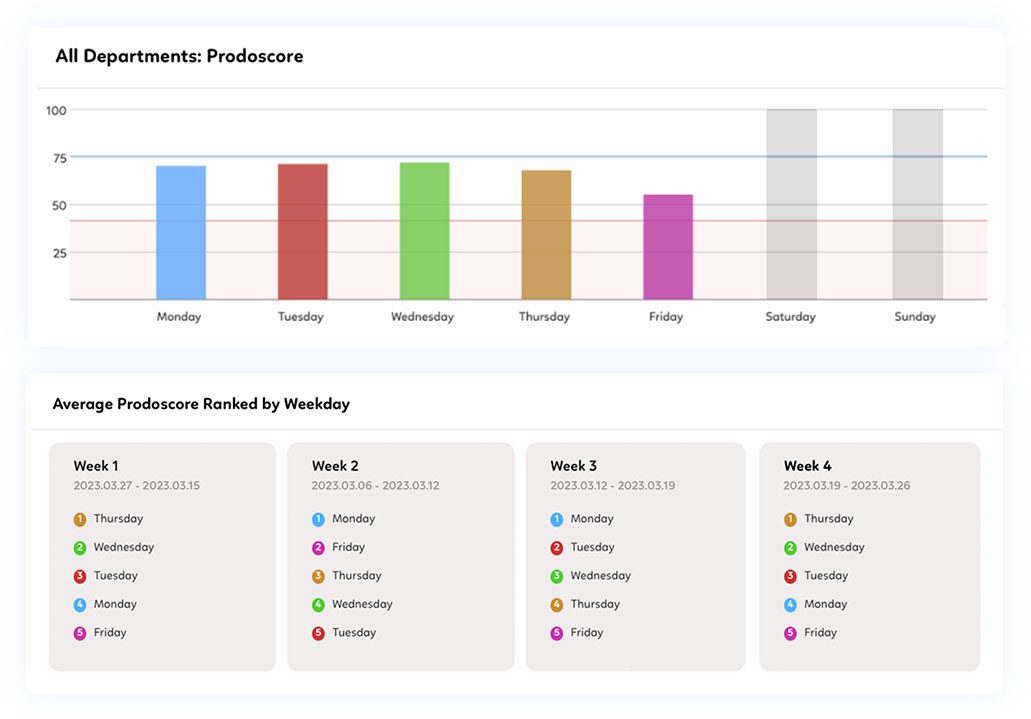The image size is (1031, 719).
Task: Click the orange Thursday bar
Action: [546, 235]
